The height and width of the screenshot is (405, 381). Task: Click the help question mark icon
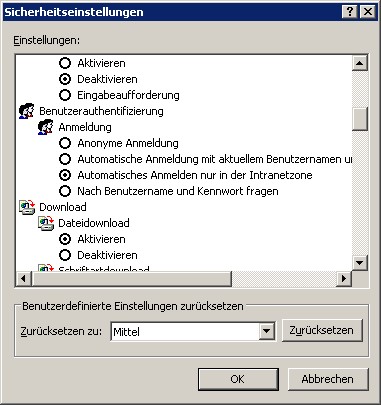click(350, 12)
